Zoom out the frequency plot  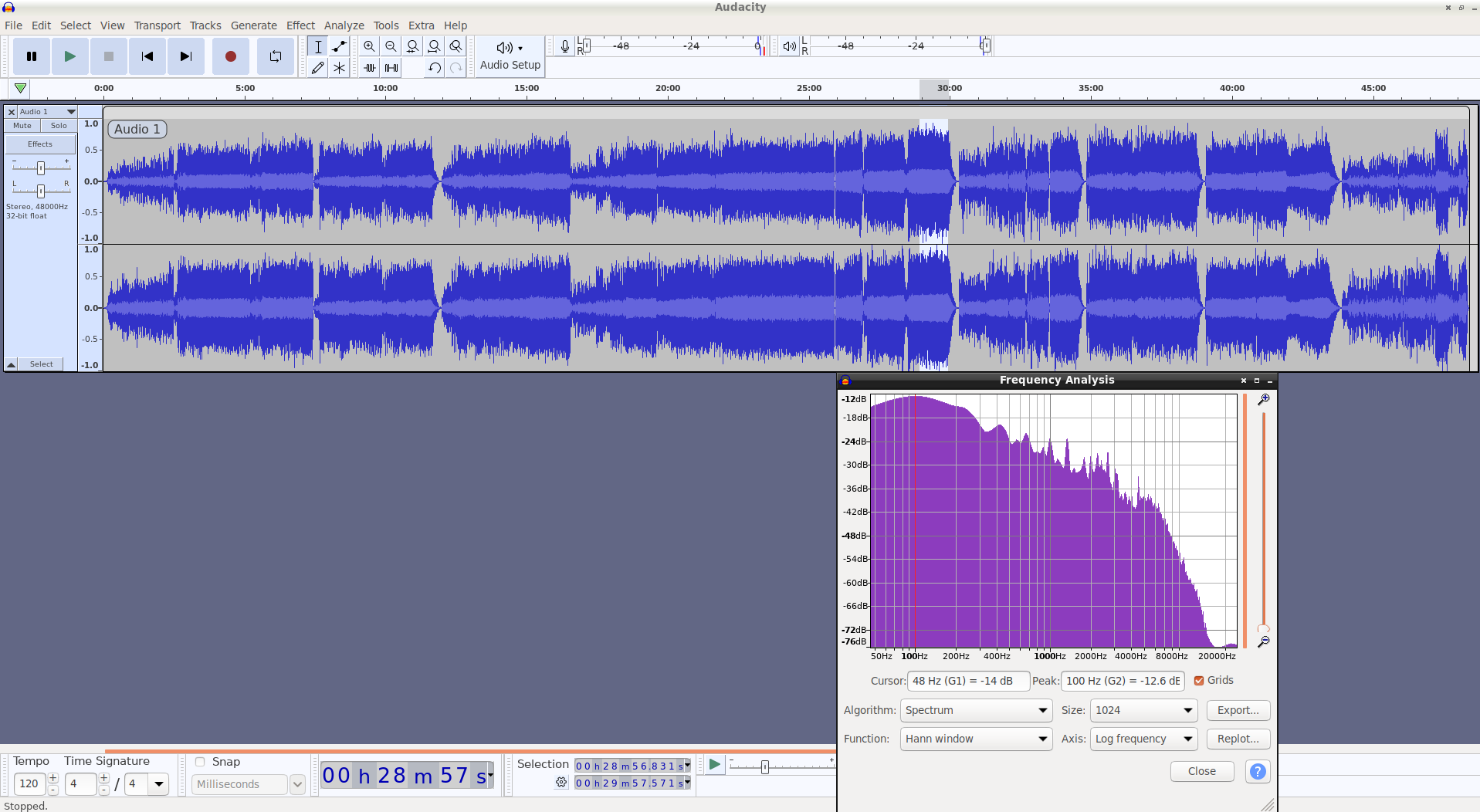coord(1264,641)
